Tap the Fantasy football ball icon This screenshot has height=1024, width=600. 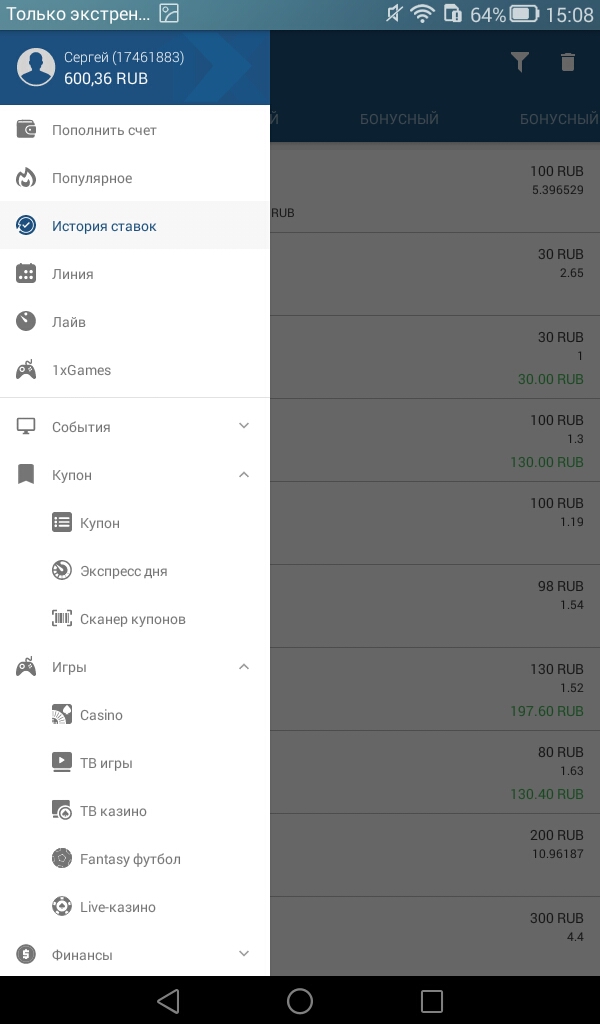click(62, 859)
